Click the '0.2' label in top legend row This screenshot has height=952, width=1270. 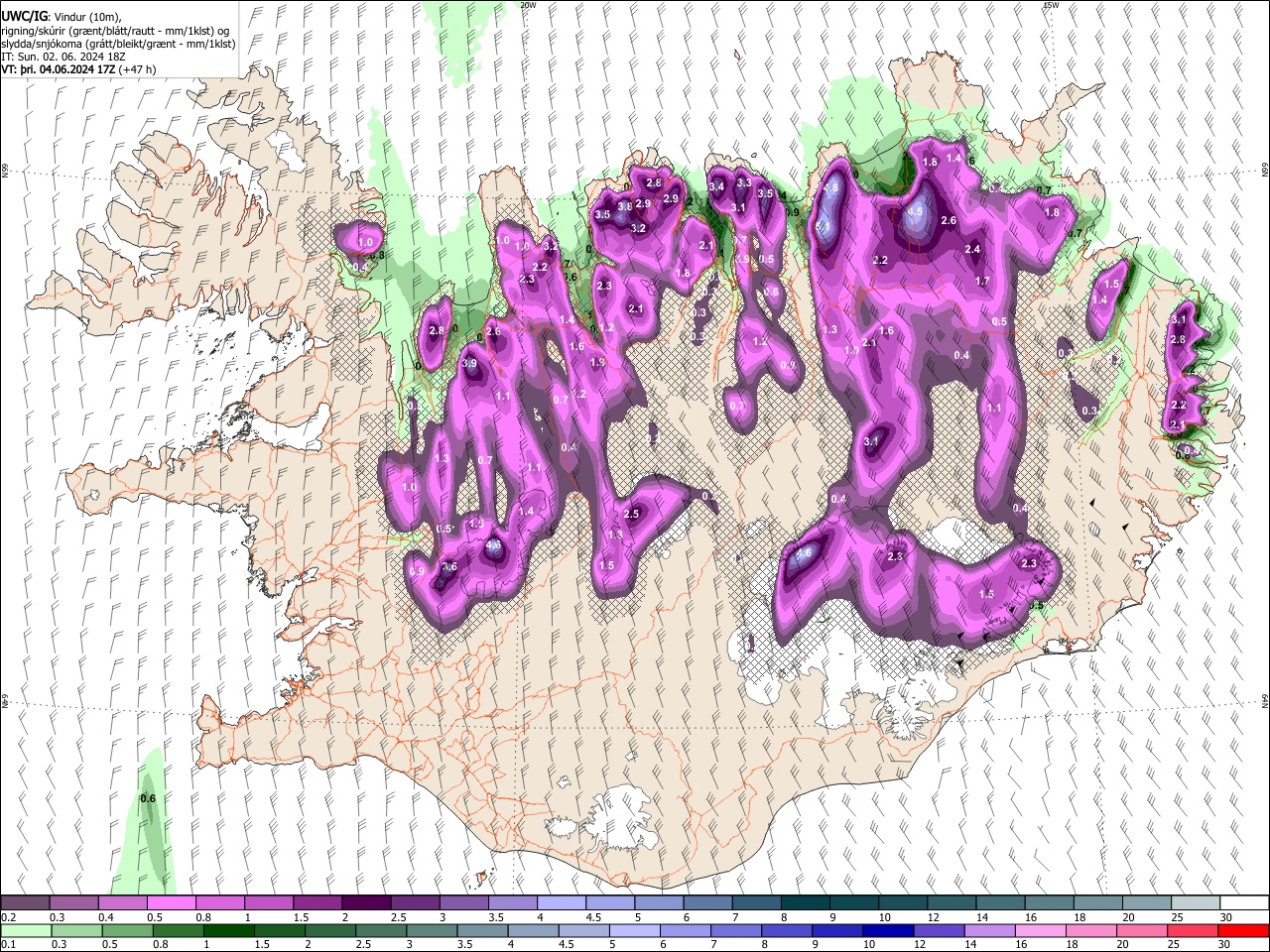pos(8,917)
